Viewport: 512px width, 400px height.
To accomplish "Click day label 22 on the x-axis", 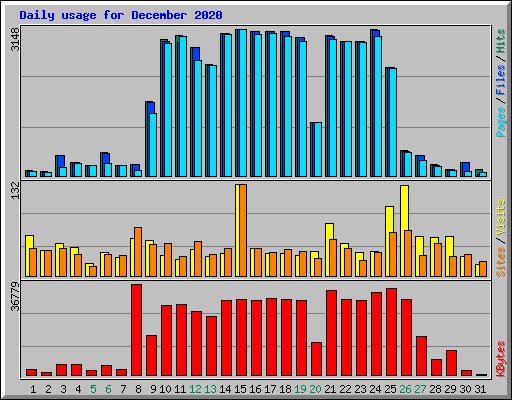I will 345,389.
